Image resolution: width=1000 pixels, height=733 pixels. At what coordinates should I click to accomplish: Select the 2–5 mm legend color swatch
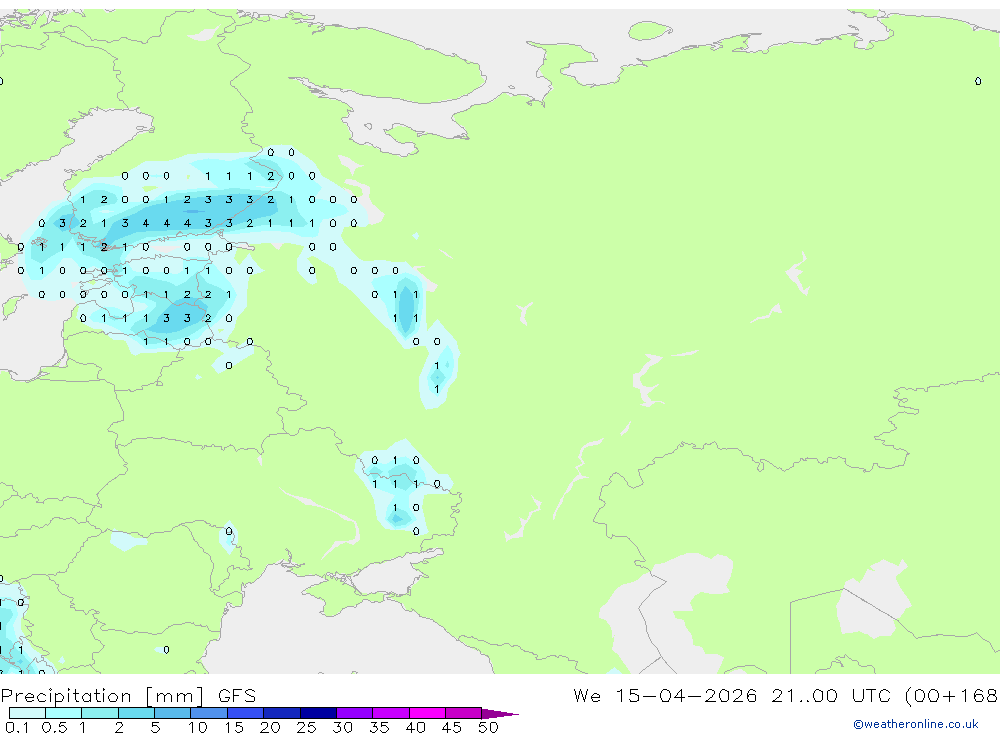click(136, 713)
